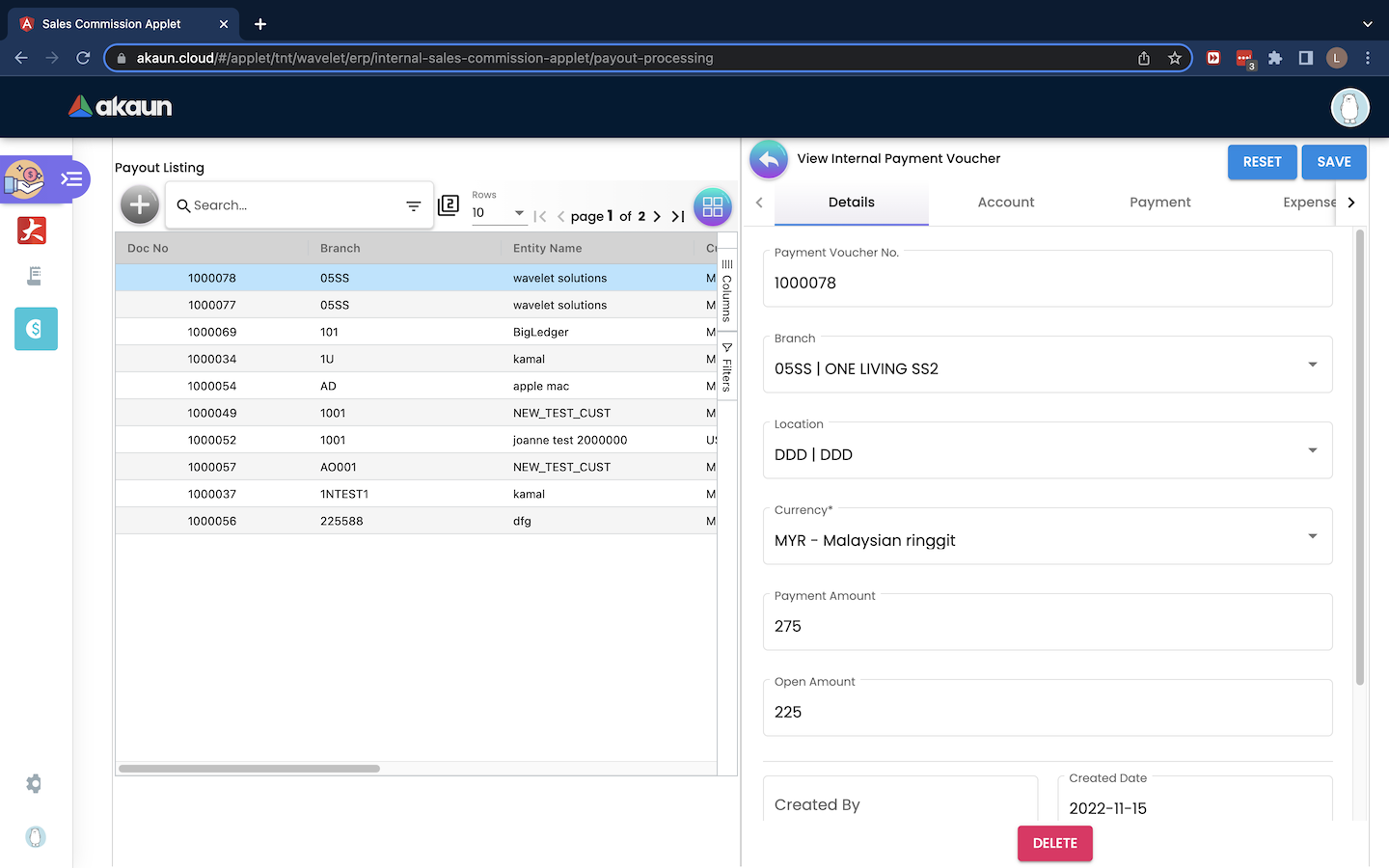Open the settings gear in sidebar
Screen dimensions: 1389x868
[x=34, y=784]
